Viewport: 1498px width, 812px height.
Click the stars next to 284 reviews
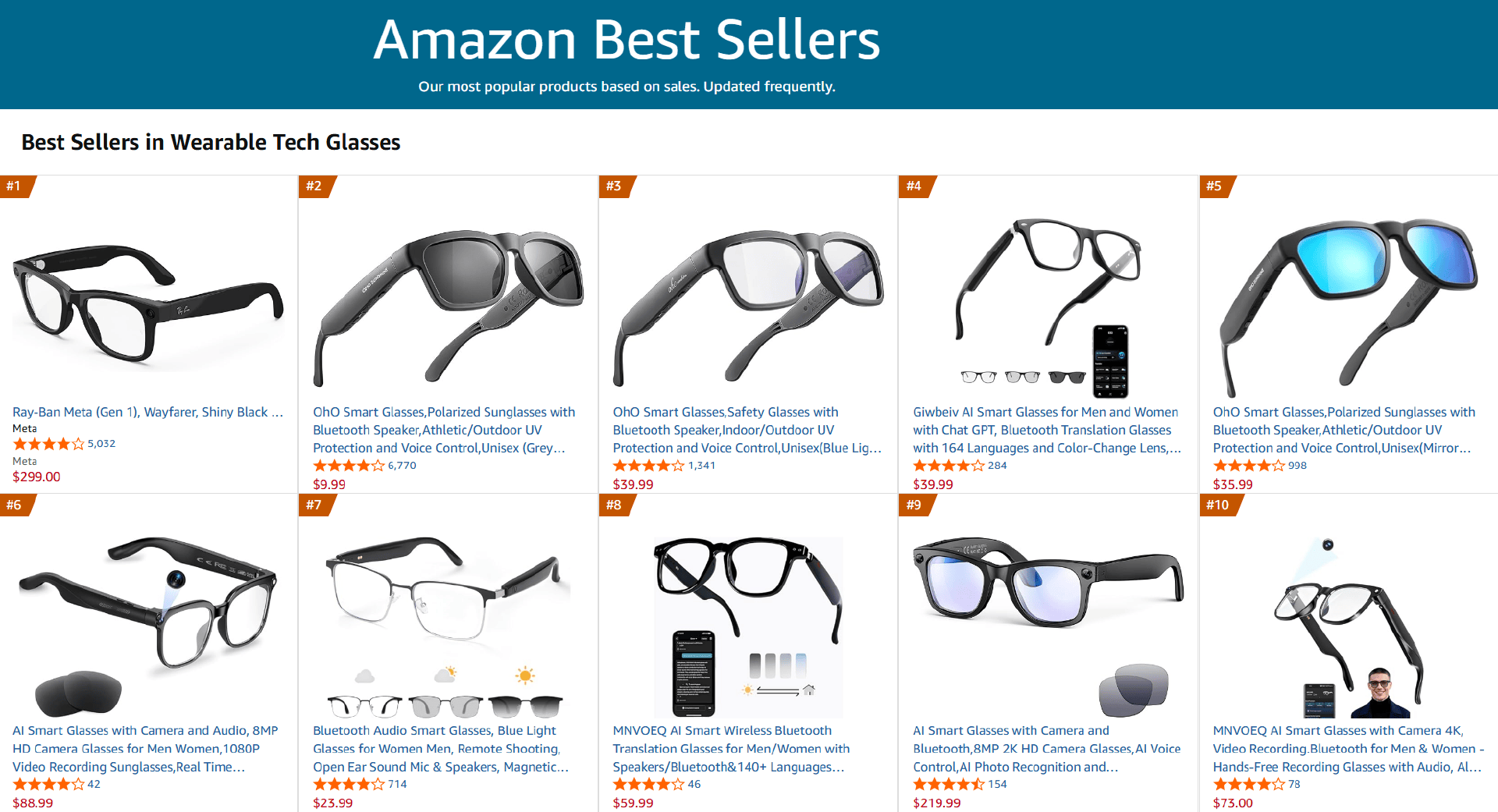coord(948,466)
